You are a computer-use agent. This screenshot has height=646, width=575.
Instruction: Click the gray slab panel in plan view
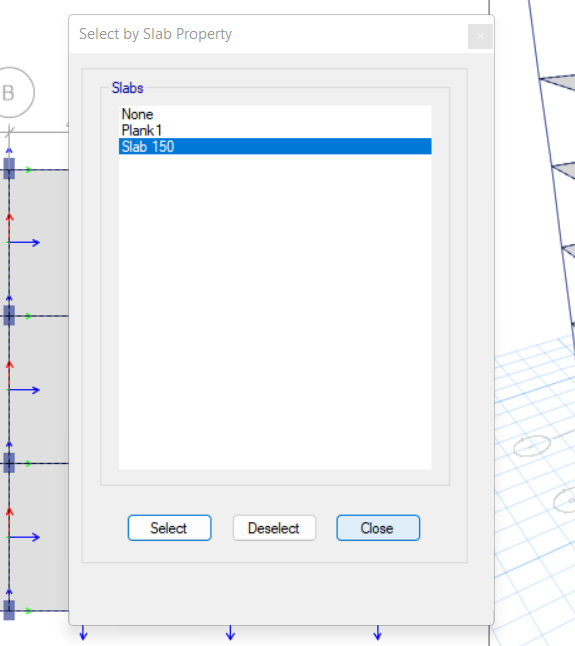(39, 280)
